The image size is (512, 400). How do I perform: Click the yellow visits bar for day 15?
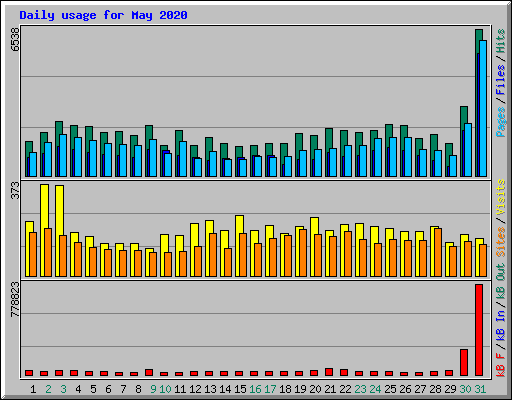[x=239, y=224]
